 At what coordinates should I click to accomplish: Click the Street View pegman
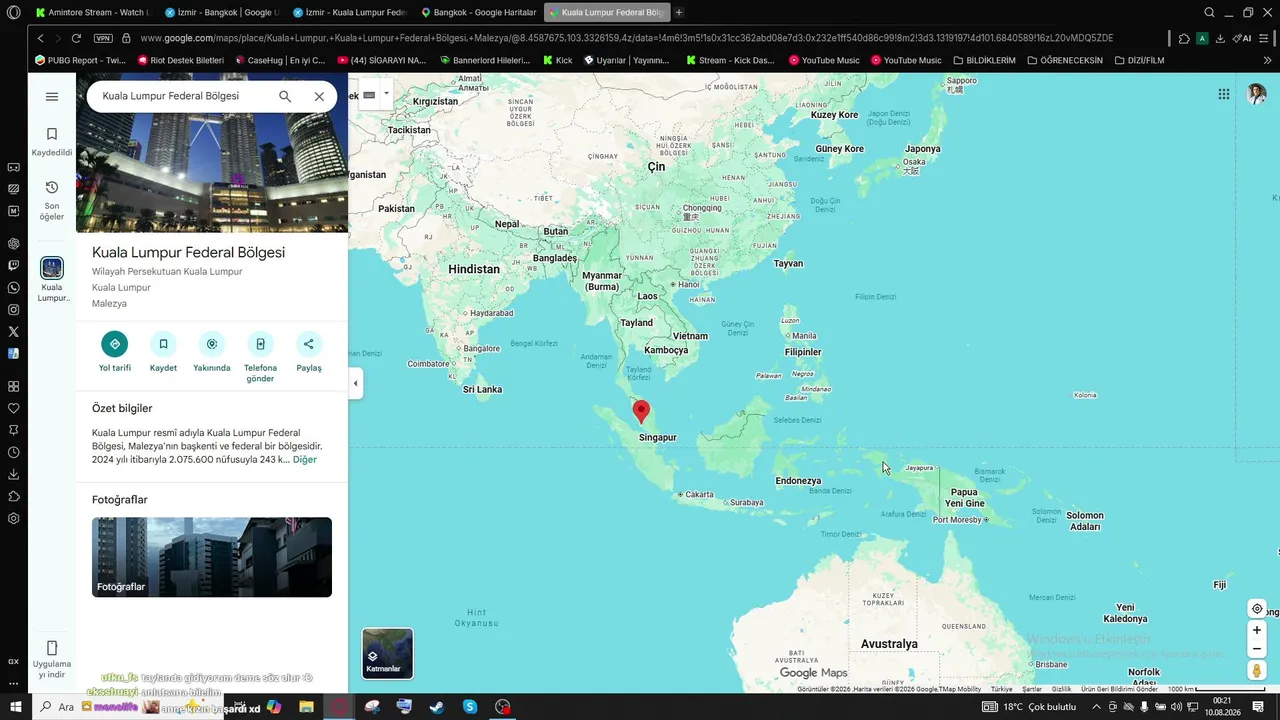[x=1257, y=671]
